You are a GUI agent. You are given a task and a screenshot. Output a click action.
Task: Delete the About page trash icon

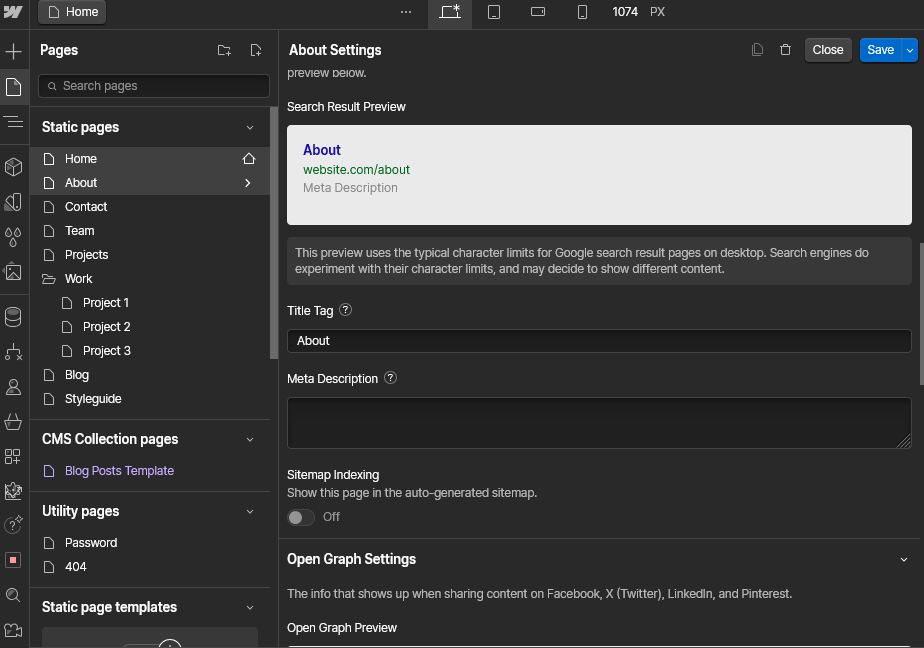point(786,50)
